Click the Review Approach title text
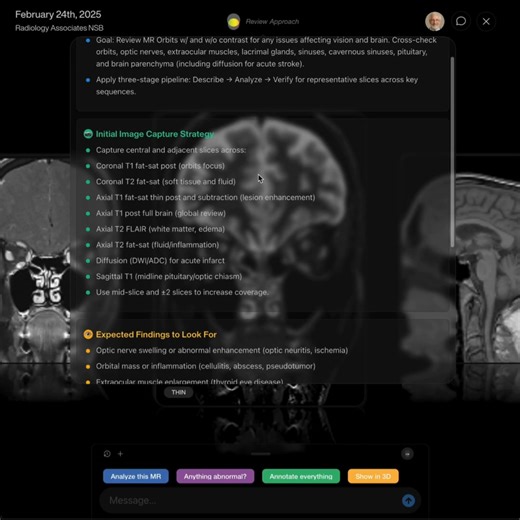The height and width of the screenshot is (520, 520). click(272, 22)
